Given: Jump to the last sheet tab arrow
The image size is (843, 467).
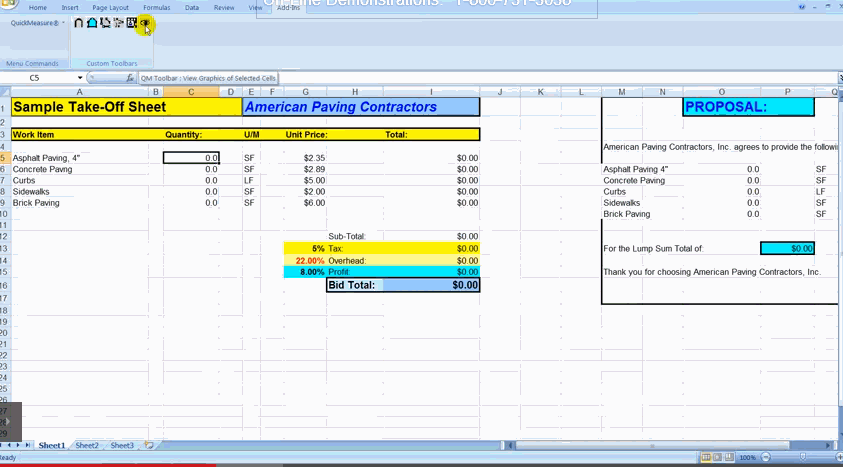Looking at the screenshot, I should tap(27, 445).
